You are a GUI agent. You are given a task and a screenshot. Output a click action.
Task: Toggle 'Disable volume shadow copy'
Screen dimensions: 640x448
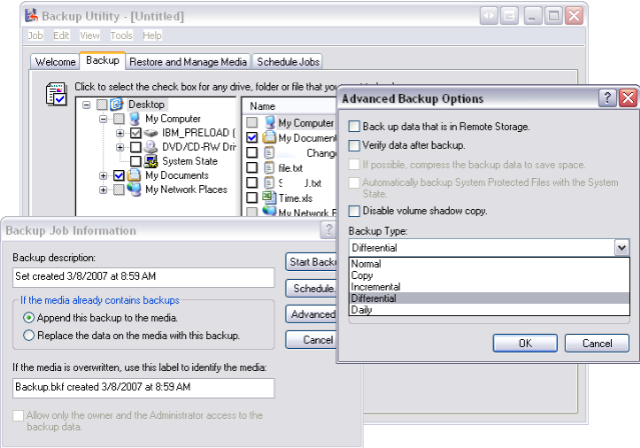pos(354,211)
